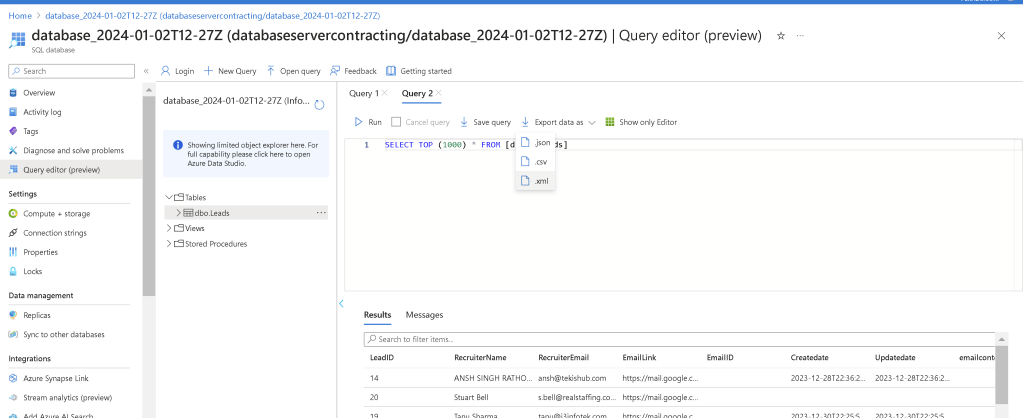Image resolution: width=1023 pixels, height=418 pixels.
Task: Click the RecruiterName column header
Action: 480,358
